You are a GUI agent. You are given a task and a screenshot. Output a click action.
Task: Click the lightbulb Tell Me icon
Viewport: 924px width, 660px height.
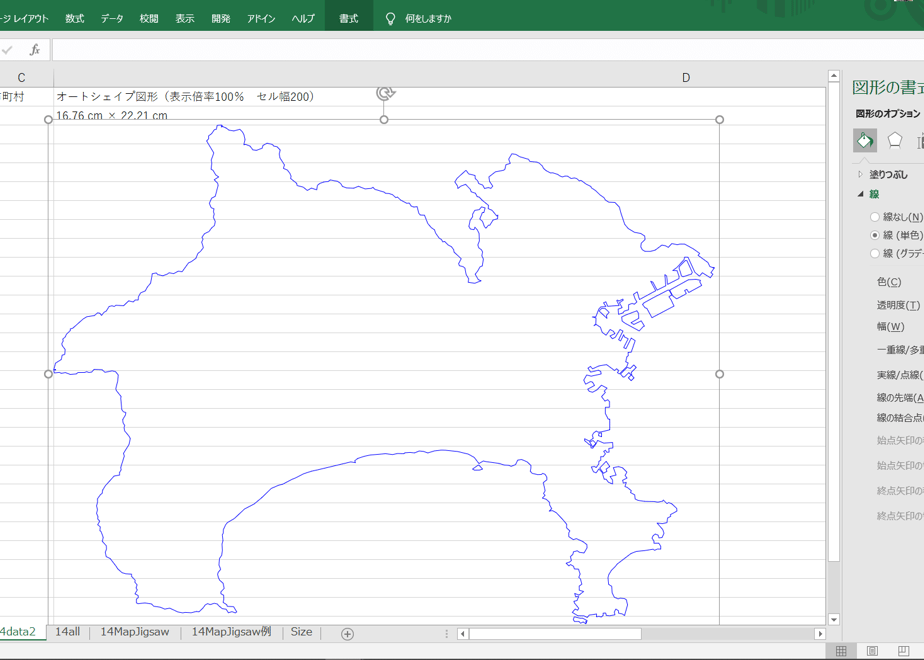pos(390,19)
